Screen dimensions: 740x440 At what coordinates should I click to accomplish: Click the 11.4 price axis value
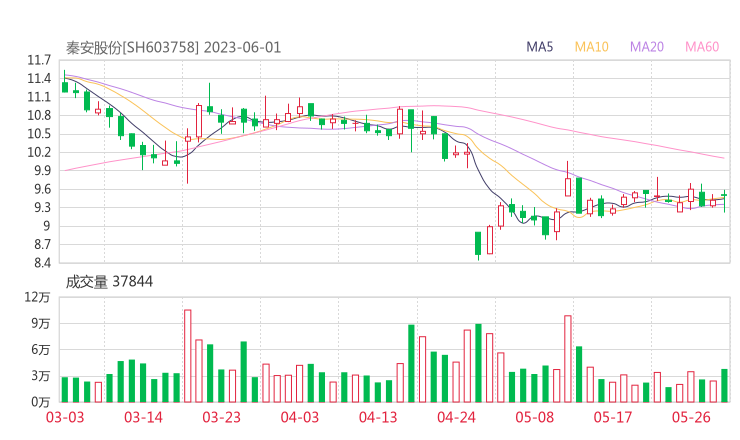tap(39, 79)
